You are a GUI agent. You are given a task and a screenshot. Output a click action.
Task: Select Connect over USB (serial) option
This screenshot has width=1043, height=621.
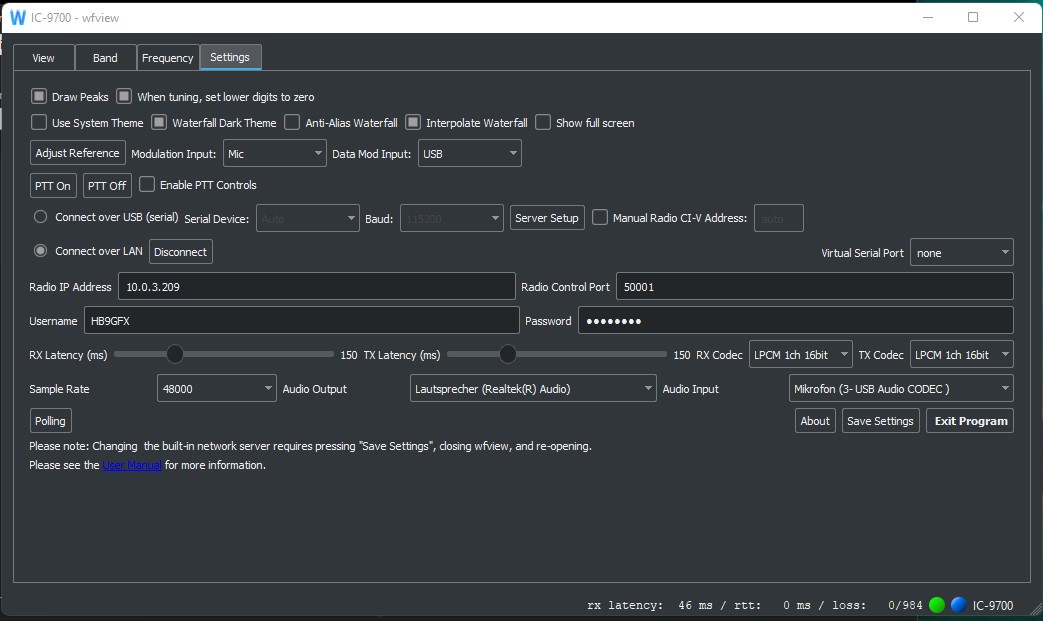coord(41,217)
